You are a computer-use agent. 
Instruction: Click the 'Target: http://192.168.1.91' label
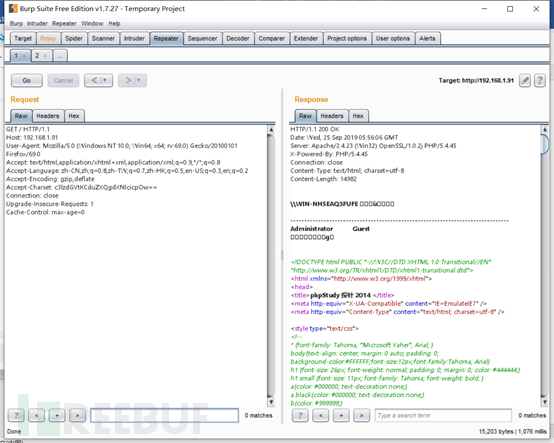pos(476,81)
